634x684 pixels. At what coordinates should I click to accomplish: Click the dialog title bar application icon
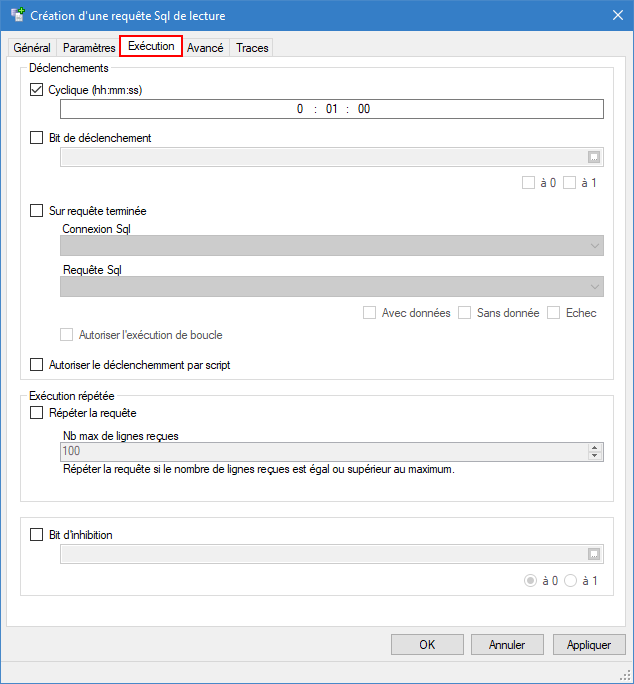click(x=17, y=15)
